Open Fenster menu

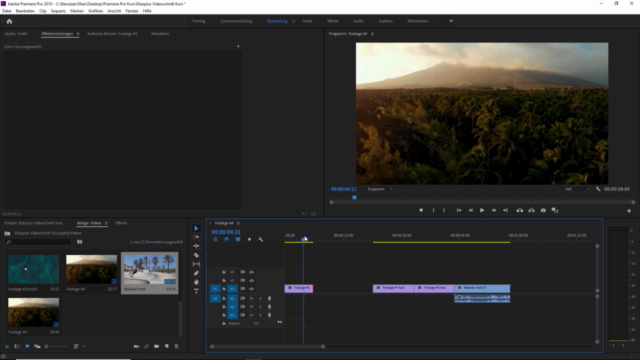tap(132, 11)
